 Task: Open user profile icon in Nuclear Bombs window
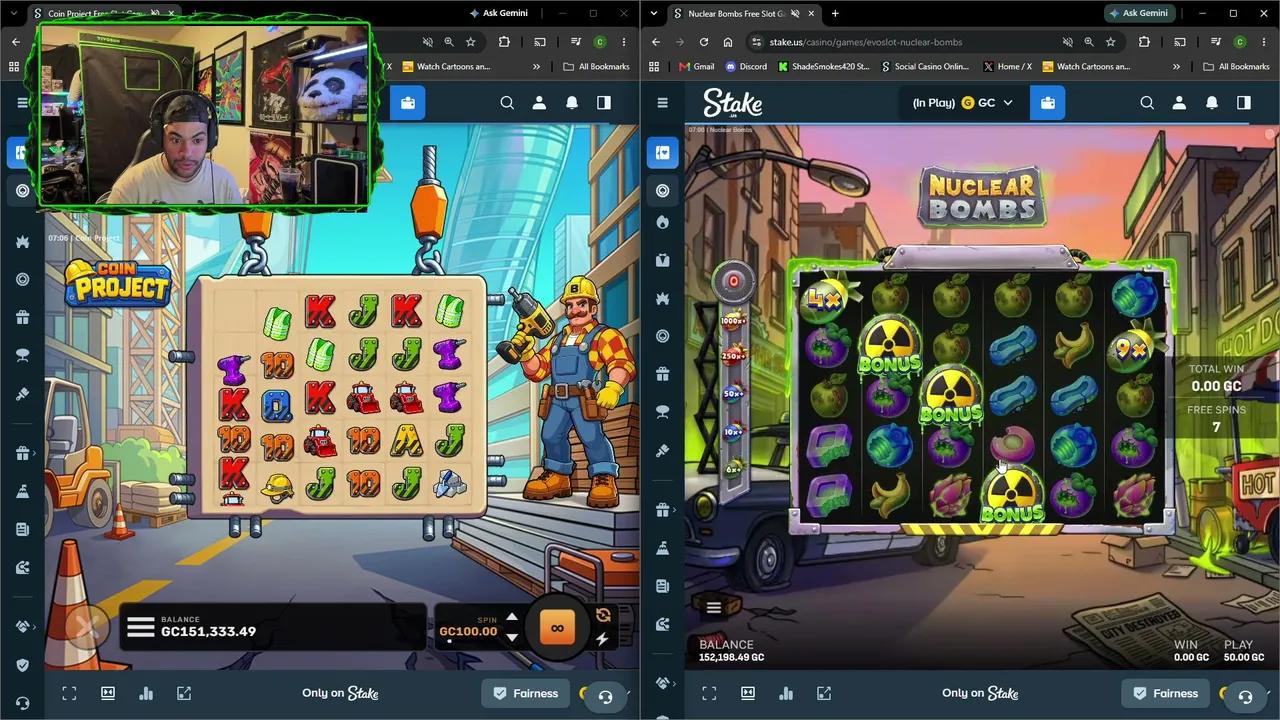(x=1179, y=103)
